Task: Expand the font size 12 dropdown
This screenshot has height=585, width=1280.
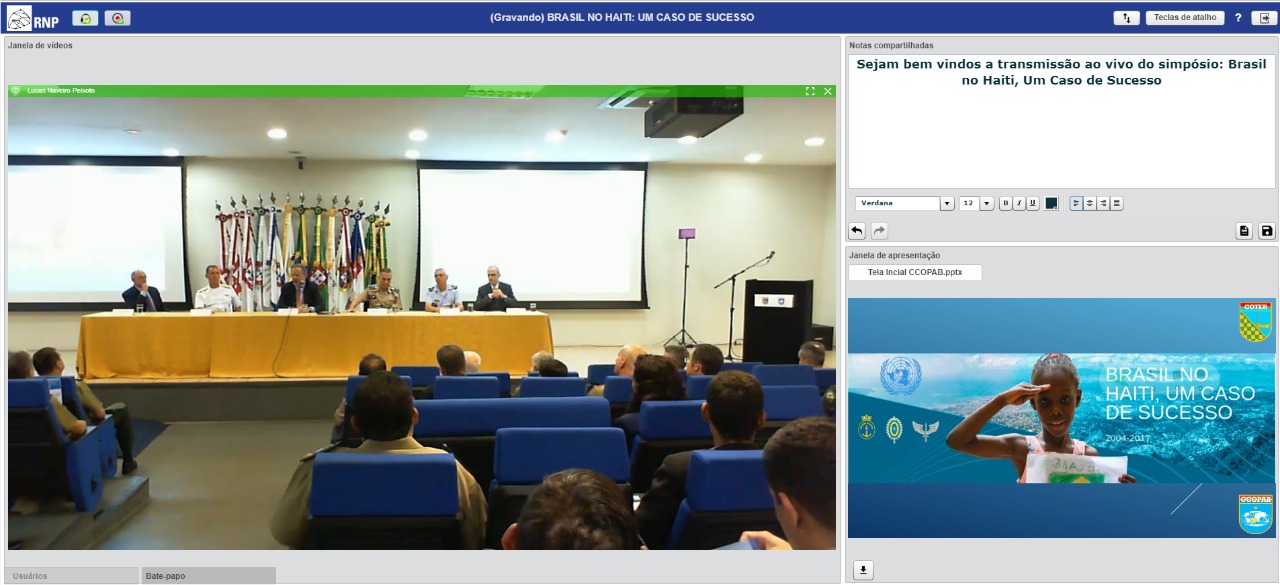Action: [x=986, y=204]
